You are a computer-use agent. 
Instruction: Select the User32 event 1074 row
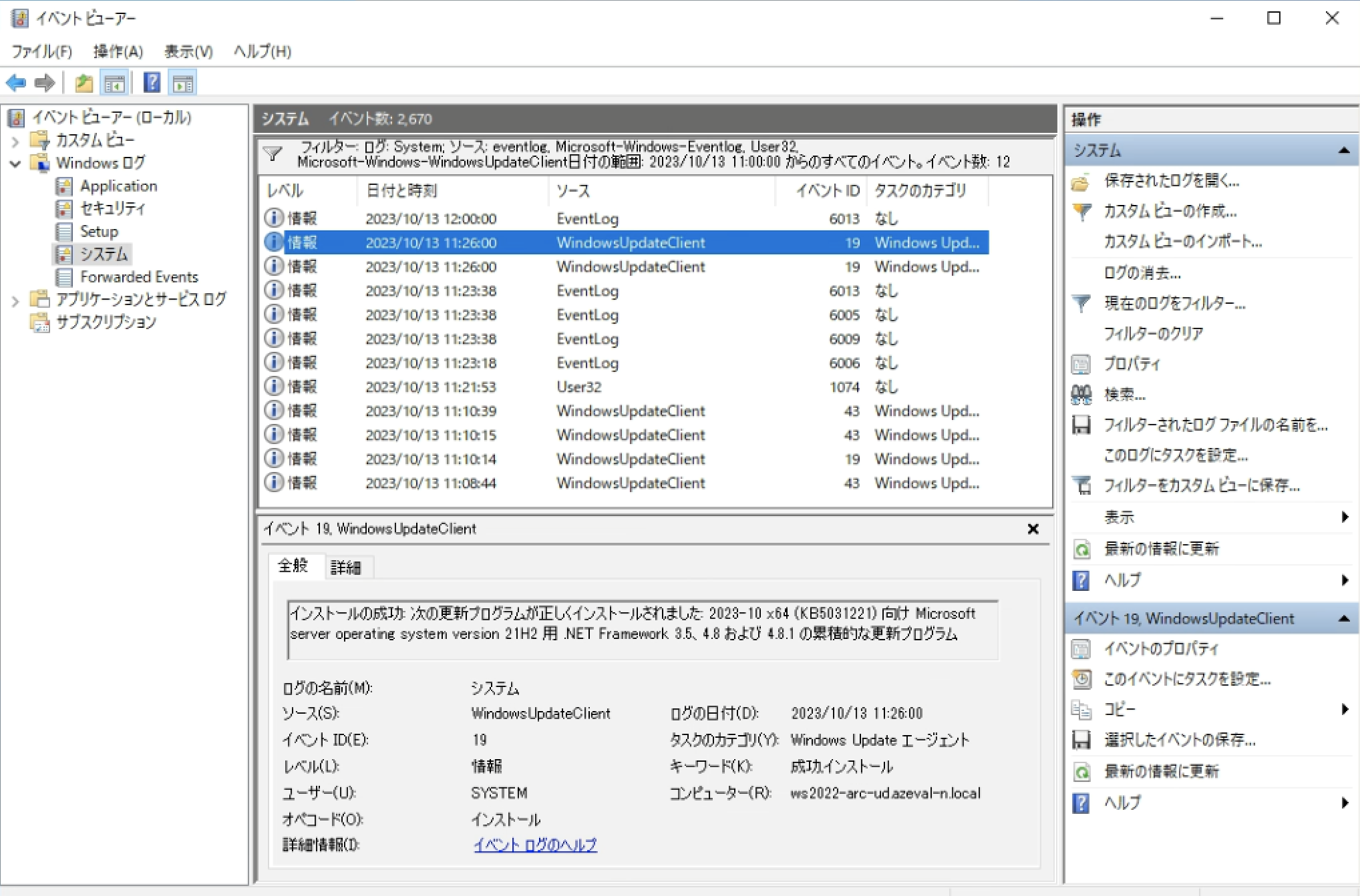click(626, 387)
